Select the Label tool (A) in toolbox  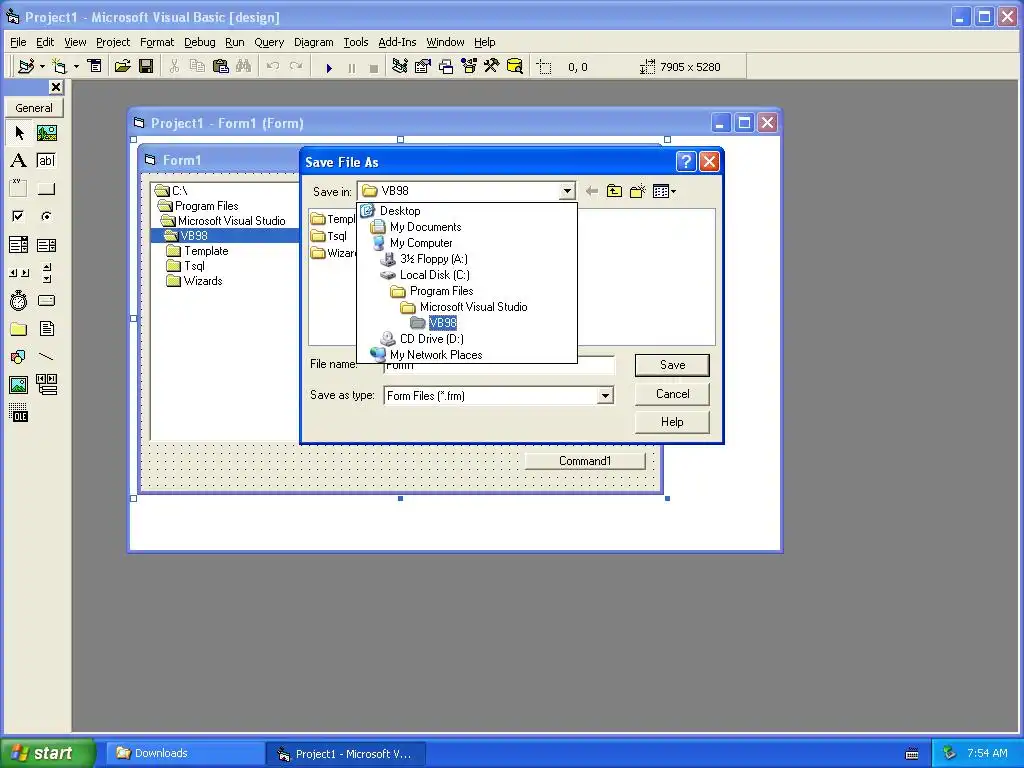(19, 161)
